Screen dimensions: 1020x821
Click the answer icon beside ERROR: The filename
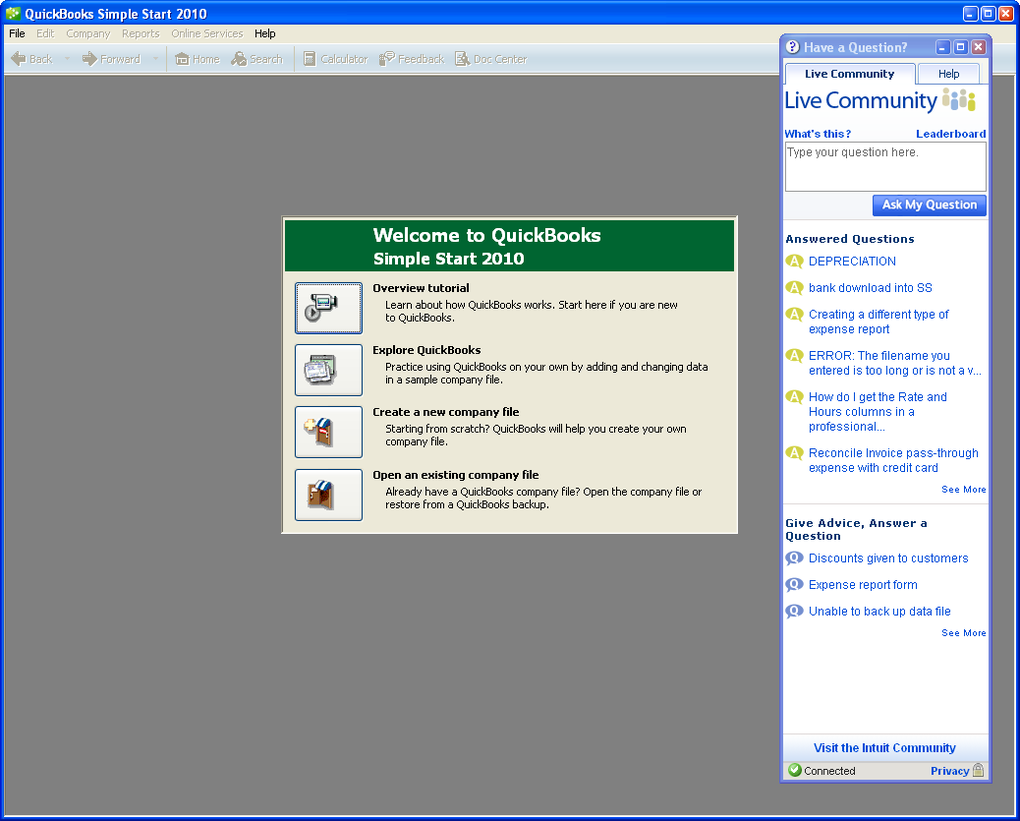pyautogui.click(x=794, y=356)
